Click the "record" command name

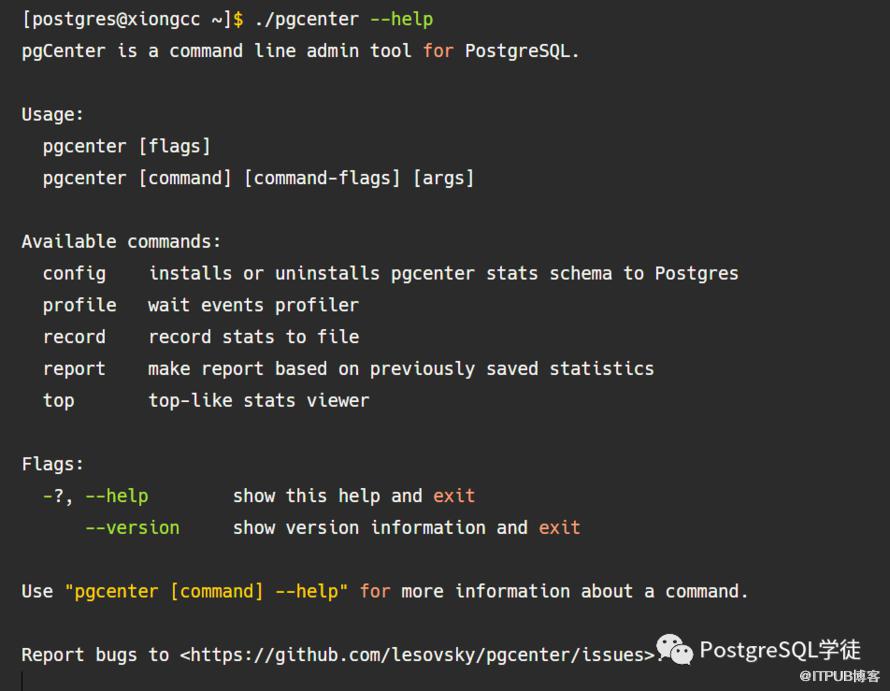click(x=74, y=337)
